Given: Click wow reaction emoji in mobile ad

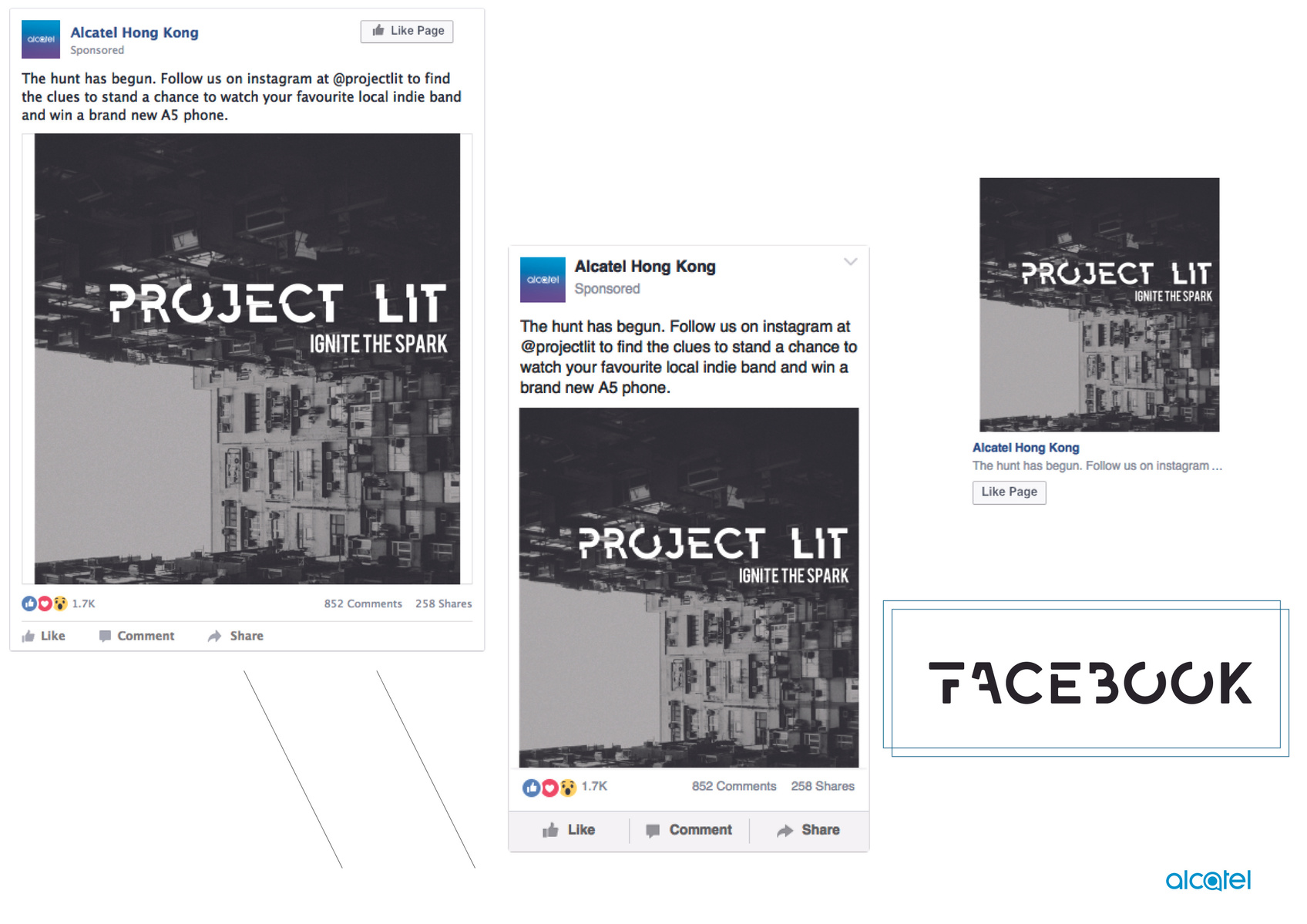Looking at the screenshot, I should tap(568, 788).
